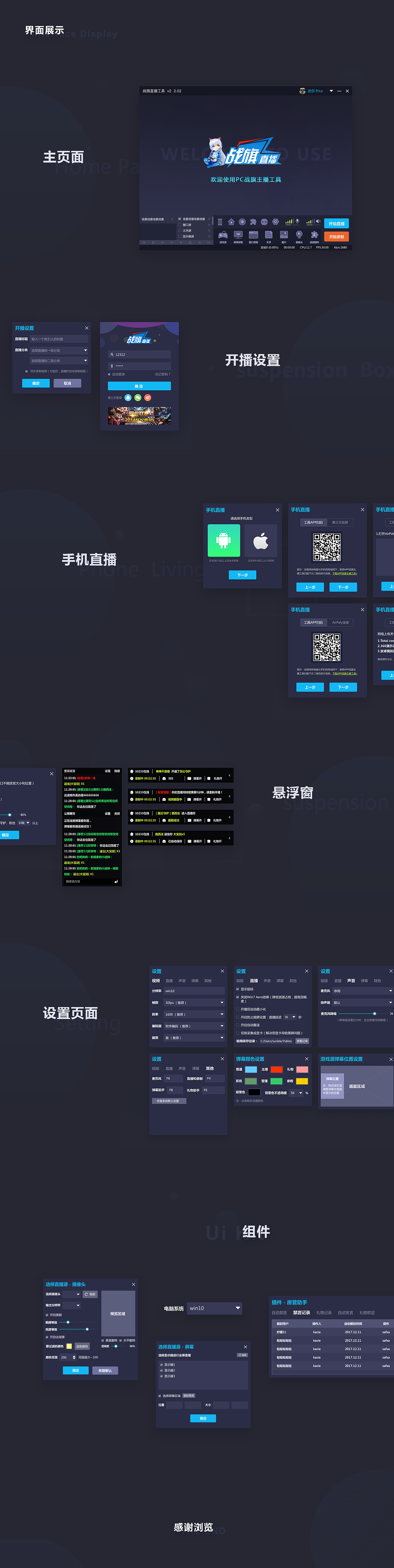Viewport: 394px width, 1568px height.
Task: Open the first-level category dropdown in 开播设置
Action: coord(59,351)
